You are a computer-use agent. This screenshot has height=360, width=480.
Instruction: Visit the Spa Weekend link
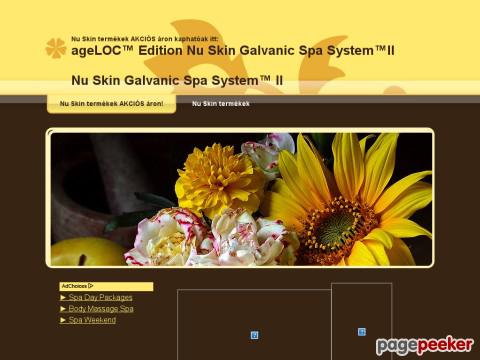(x=92, y=320)
